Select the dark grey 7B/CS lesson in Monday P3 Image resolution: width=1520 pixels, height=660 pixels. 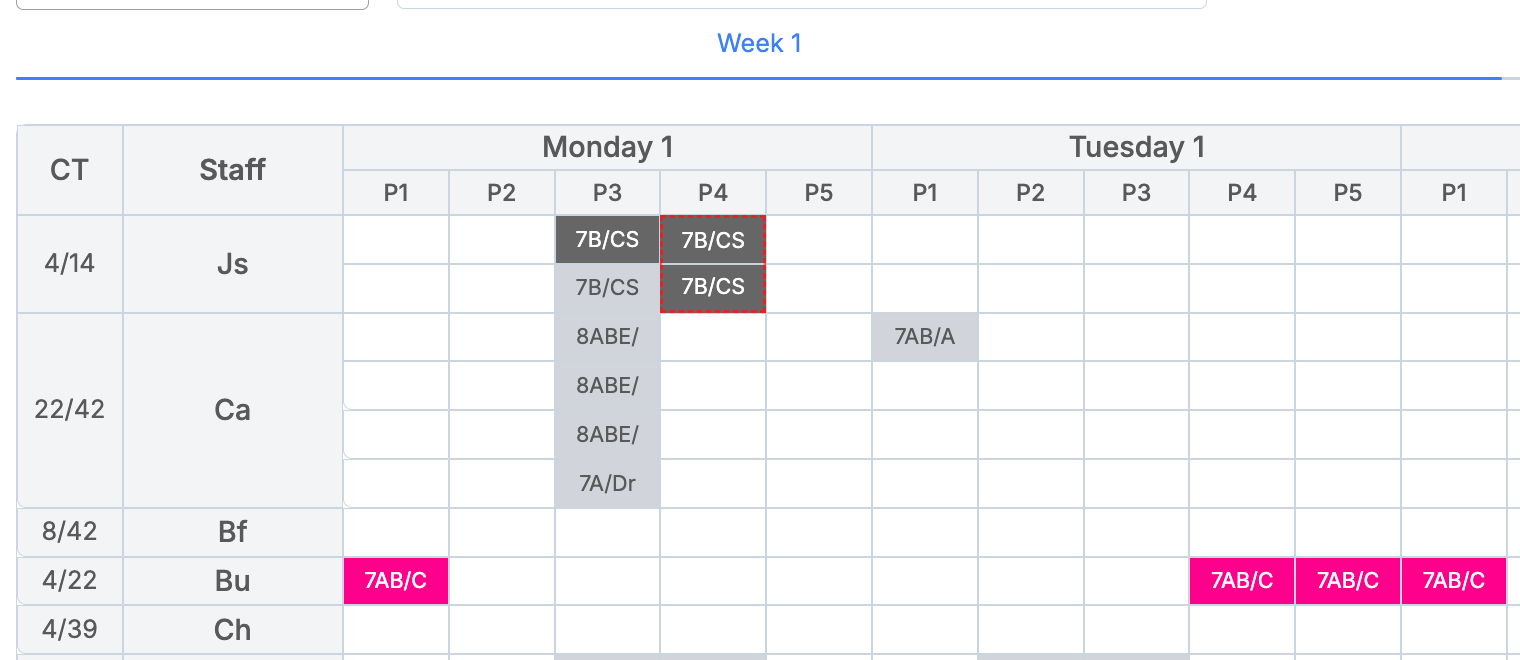tap(607, 240)
